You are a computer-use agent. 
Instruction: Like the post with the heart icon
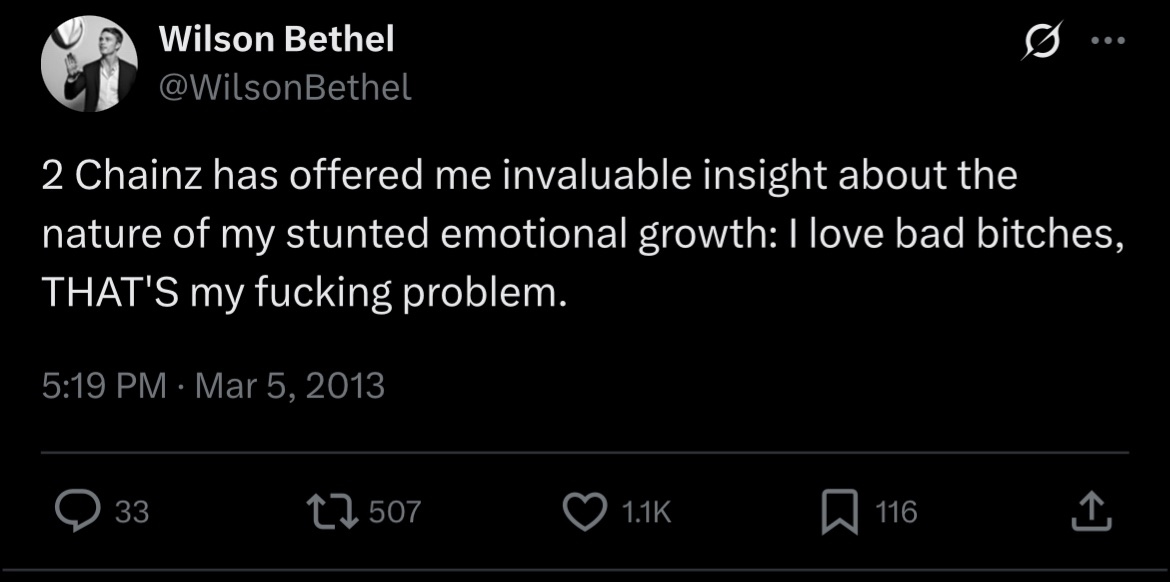584,512
